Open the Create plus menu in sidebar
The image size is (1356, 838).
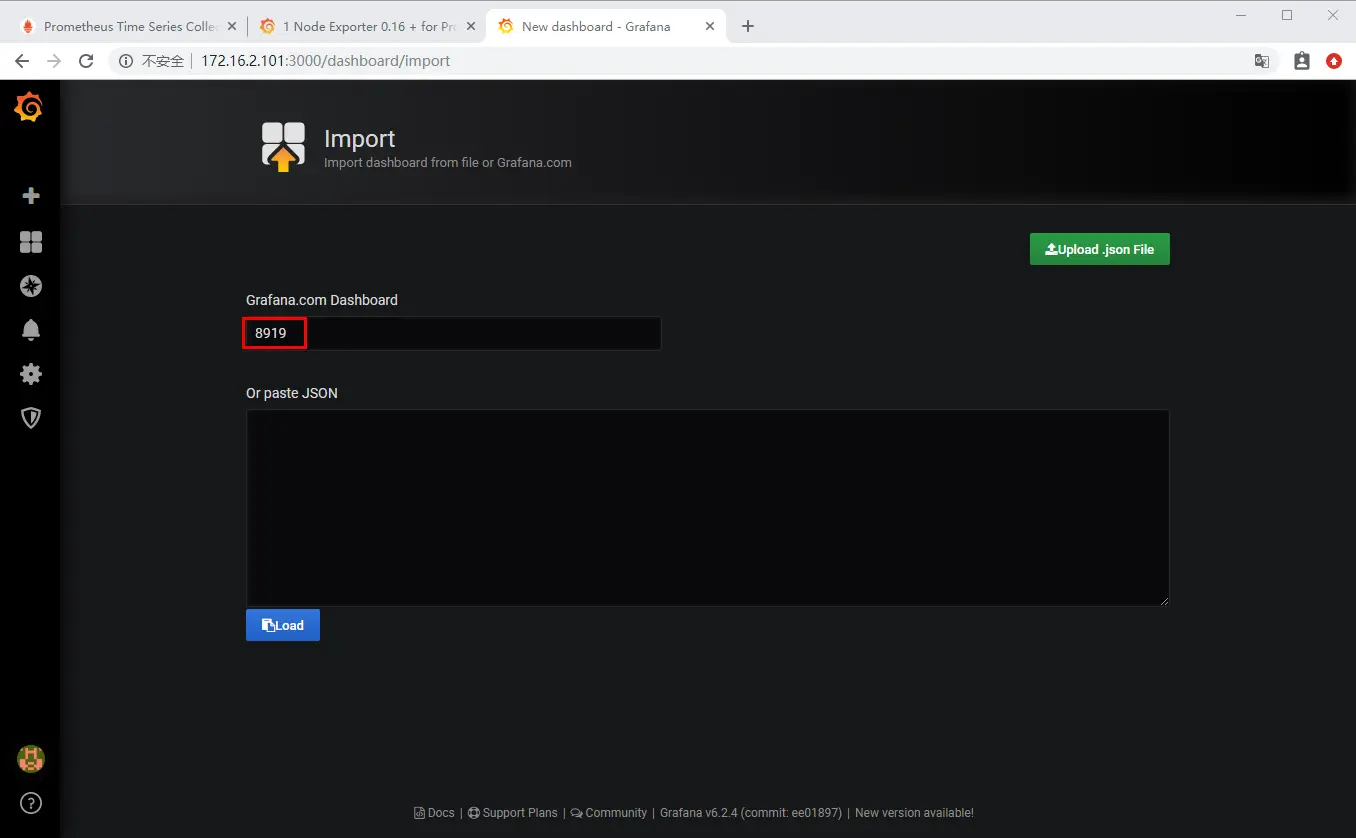point(31,196)
